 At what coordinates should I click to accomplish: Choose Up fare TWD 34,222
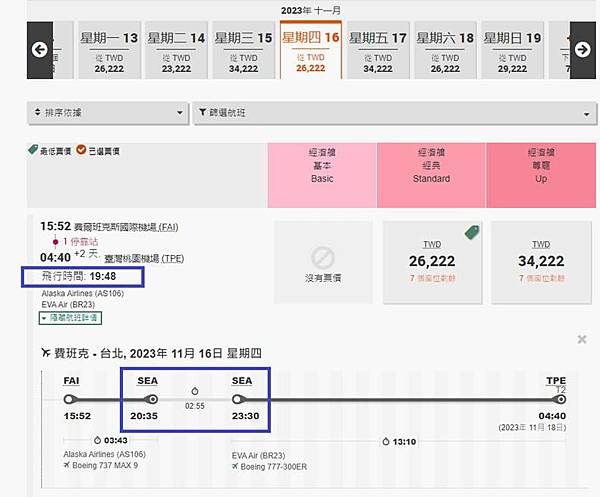tap(541, 262)
